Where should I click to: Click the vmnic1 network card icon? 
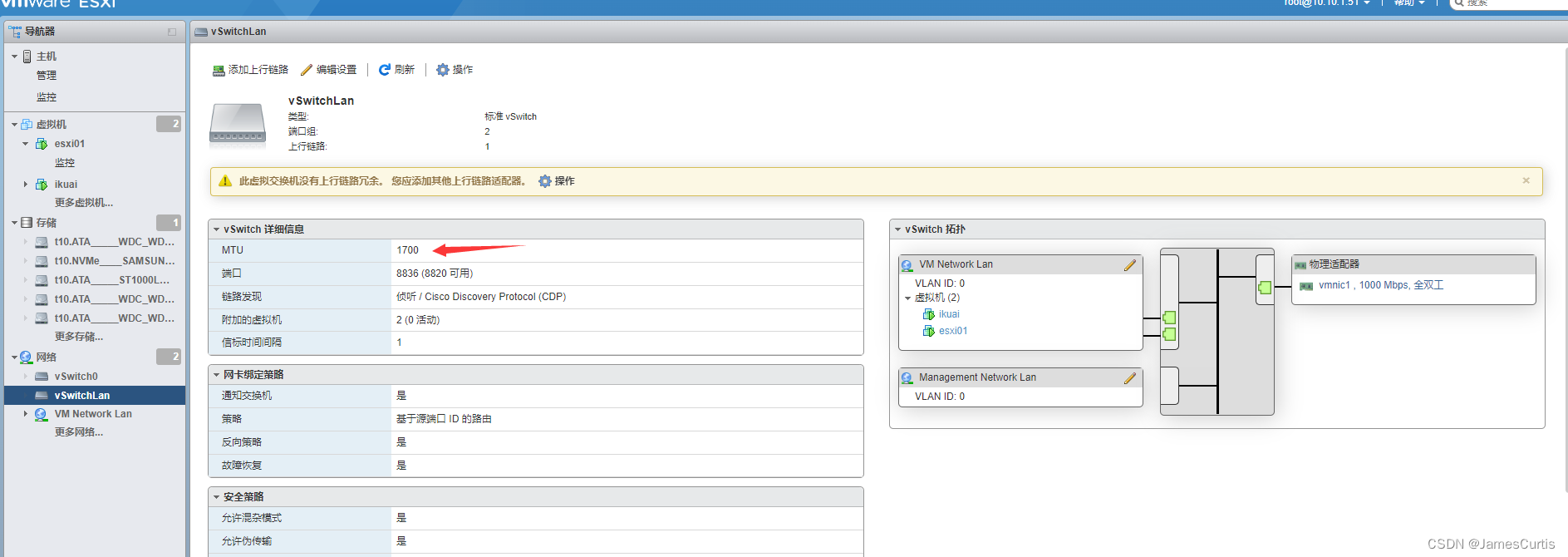[1306, 286]
